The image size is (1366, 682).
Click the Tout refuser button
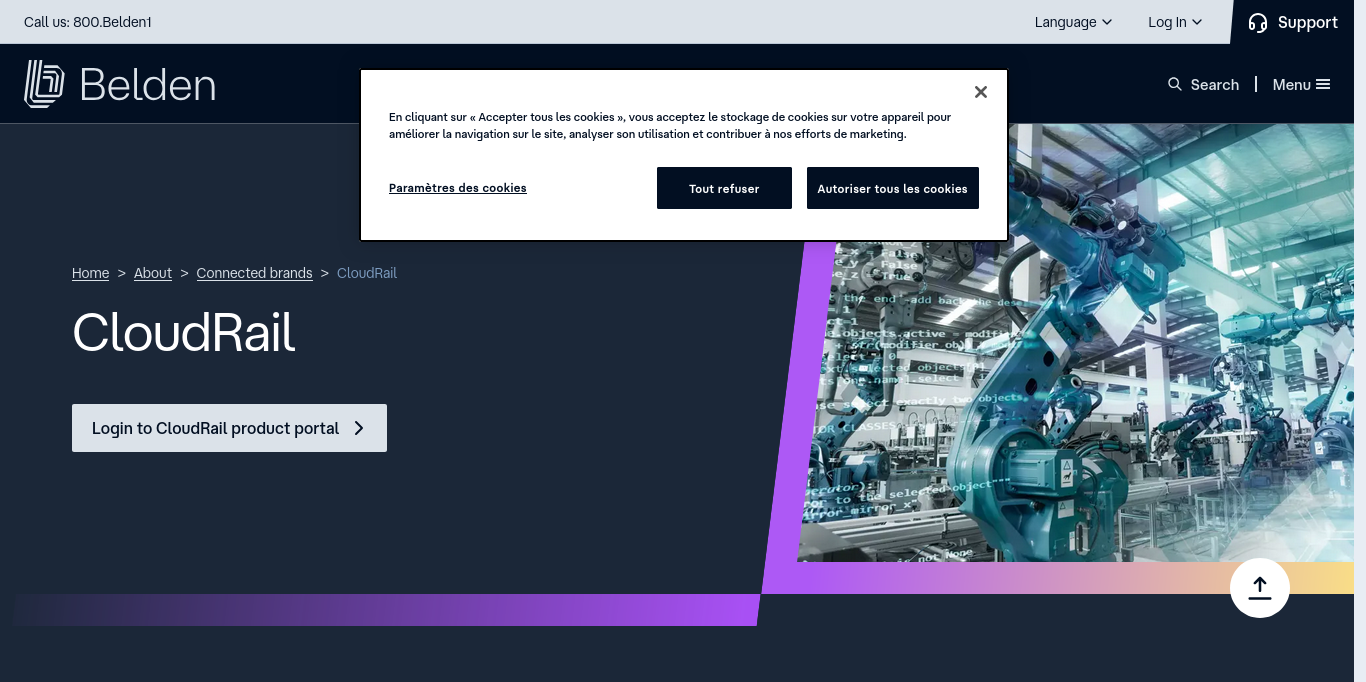point(724,188)
